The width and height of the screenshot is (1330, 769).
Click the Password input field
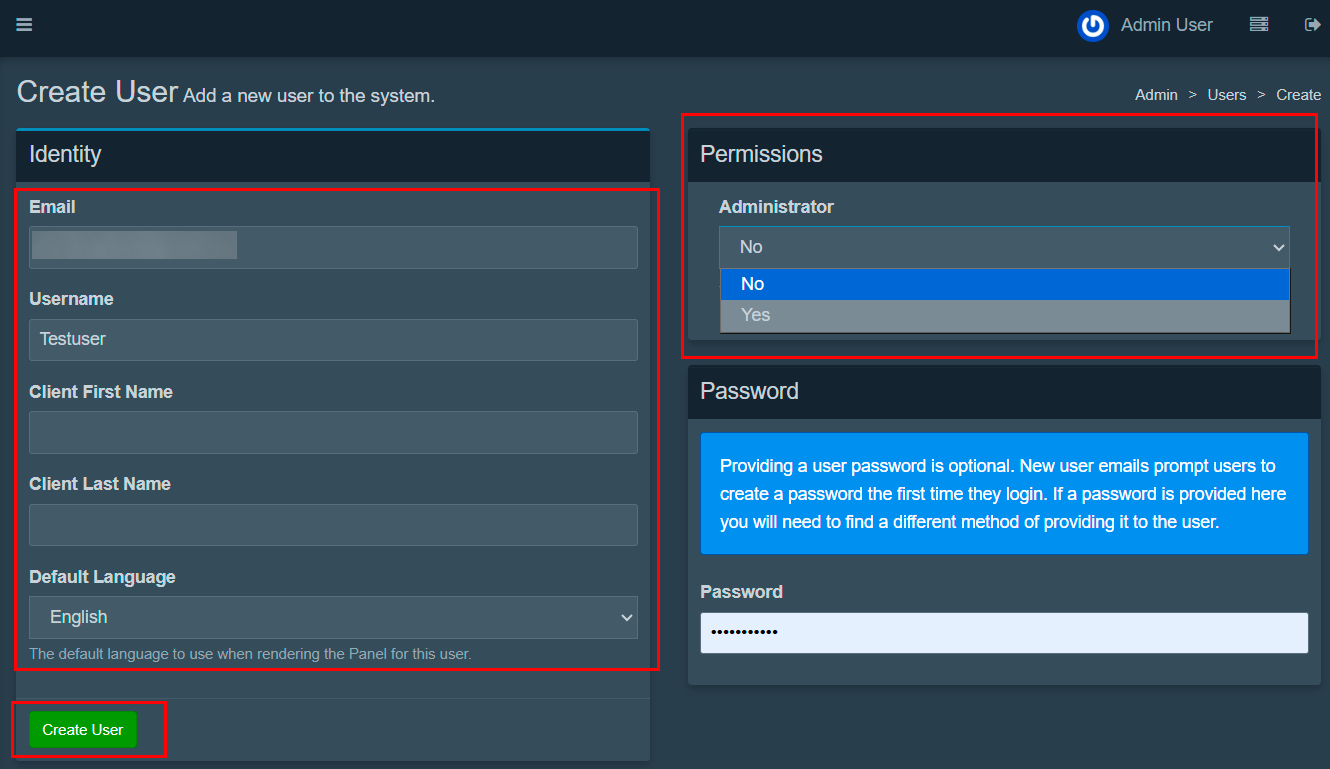[x=1004, y=633]
